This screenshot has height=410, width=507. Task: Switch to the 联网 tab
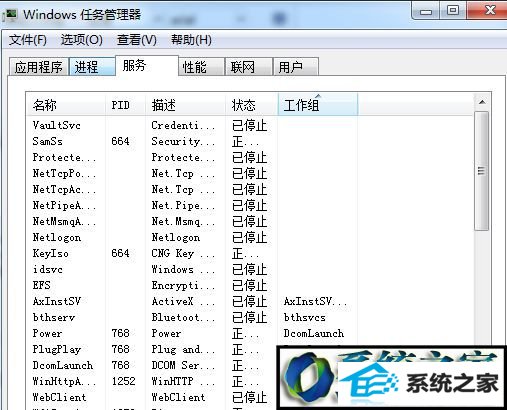249,67
